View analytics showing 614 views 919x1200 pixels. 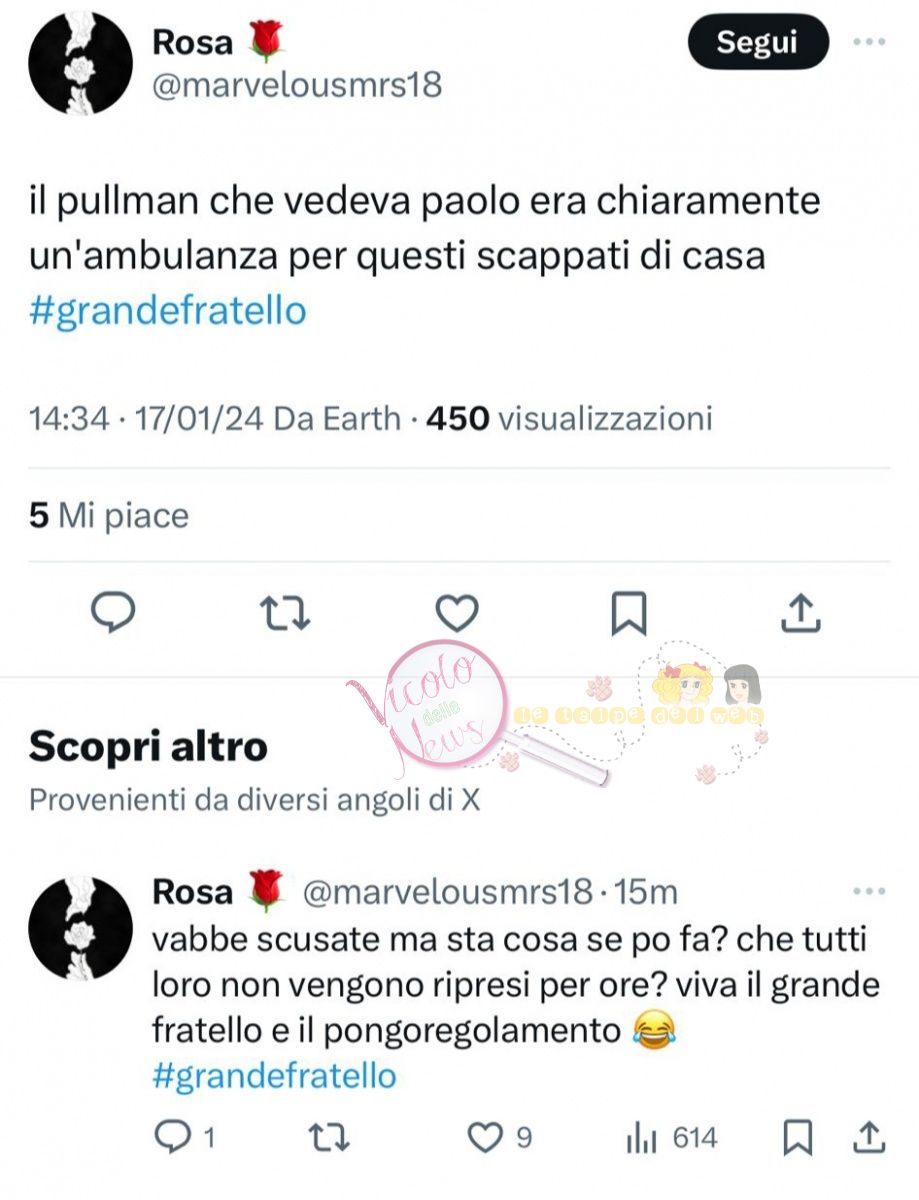[672, 1138]
